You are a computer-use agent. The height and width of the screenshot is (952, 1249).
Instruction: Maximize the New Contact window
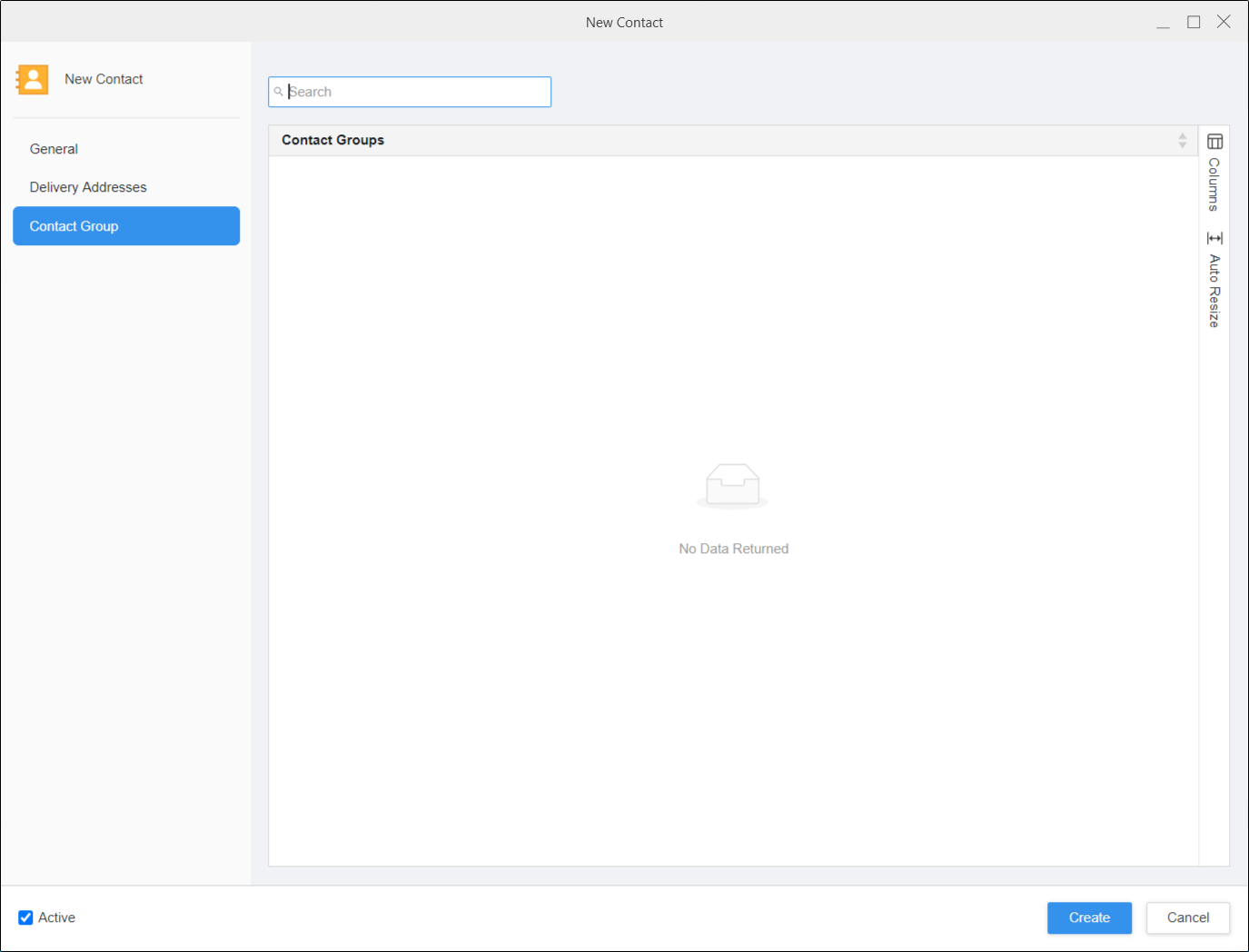click(1194, 23)
